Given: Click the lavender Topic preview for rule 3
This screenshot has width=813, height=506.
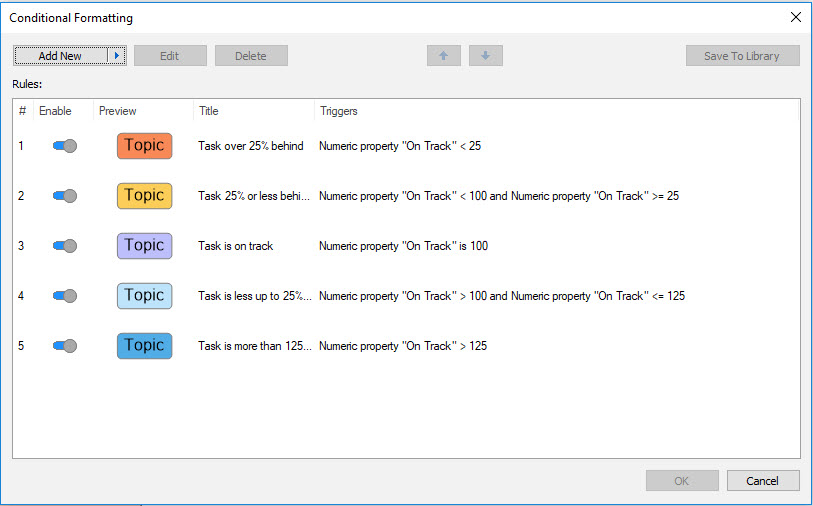Looking at the screenshot, I should click(x=144, y=246).
